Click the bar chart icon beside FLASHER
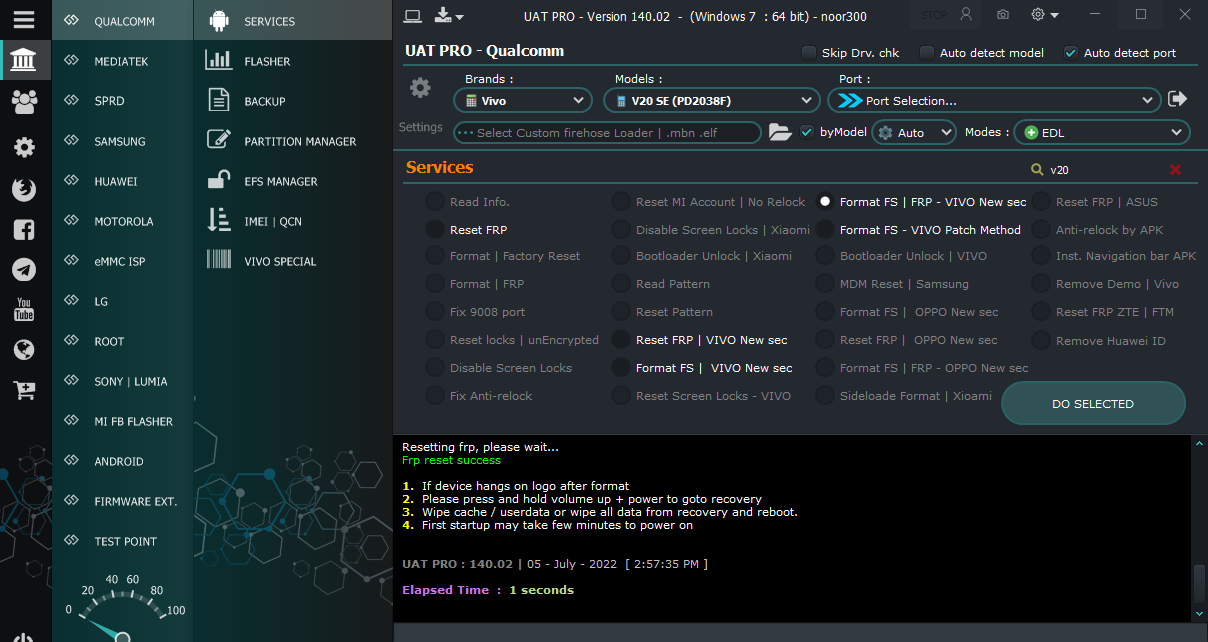Viewport: 1208px width, 642px height. tap(219, 61)
